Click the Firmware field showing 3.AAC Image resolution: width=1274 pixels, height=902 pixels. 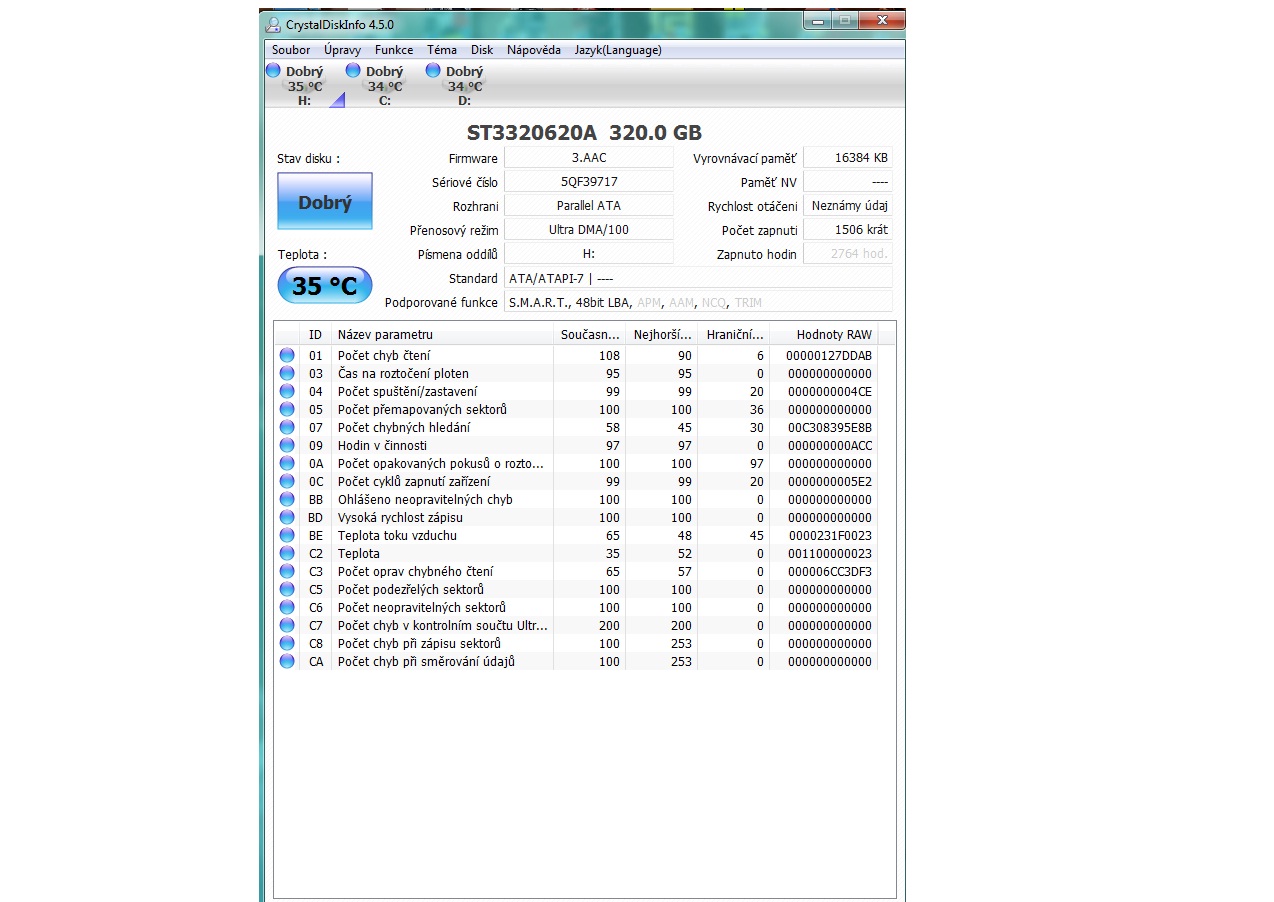[x=589, y=158]
